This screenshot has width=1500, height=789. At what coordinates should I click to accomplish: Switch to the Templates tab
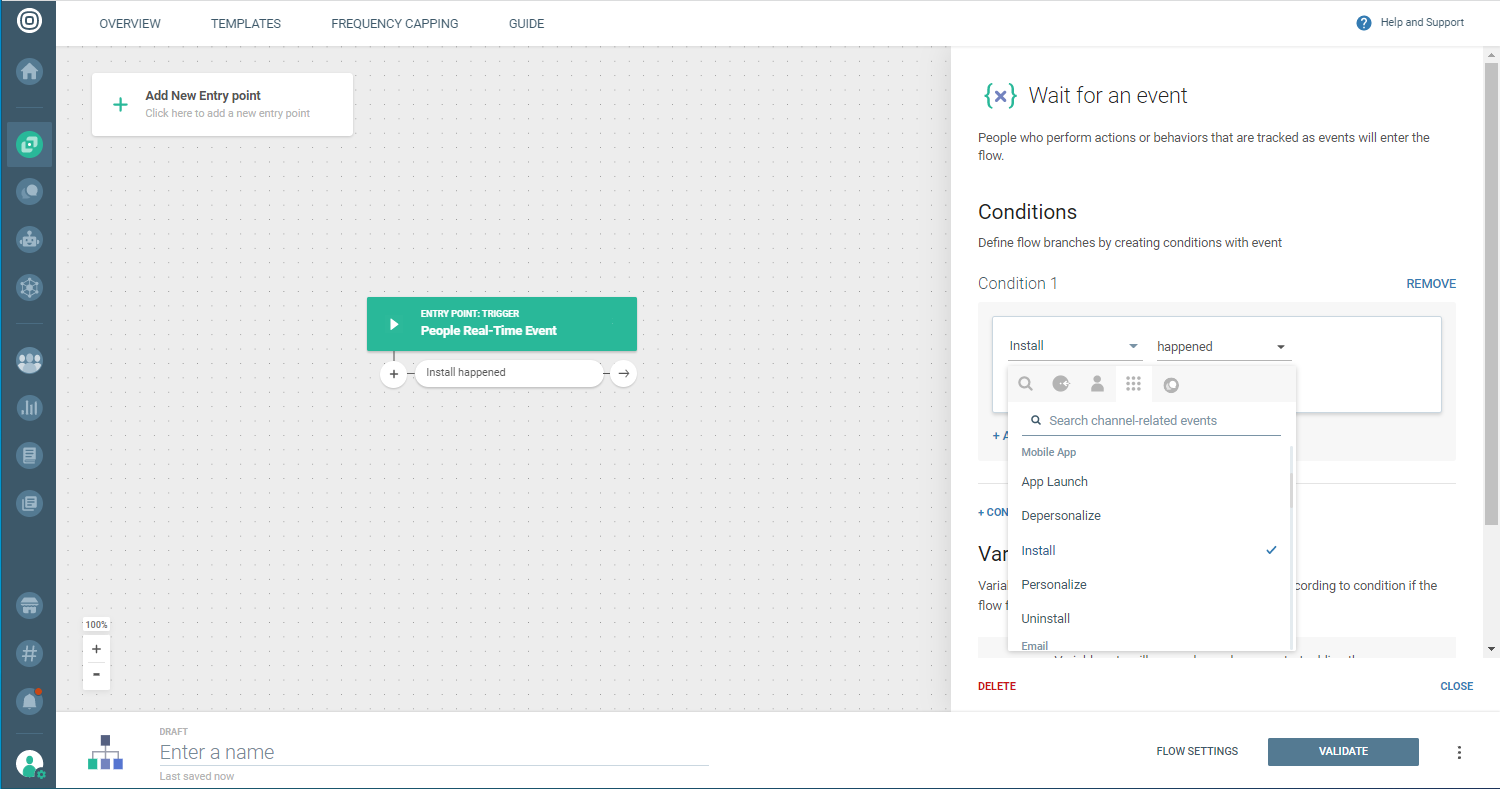pos(246,24)
